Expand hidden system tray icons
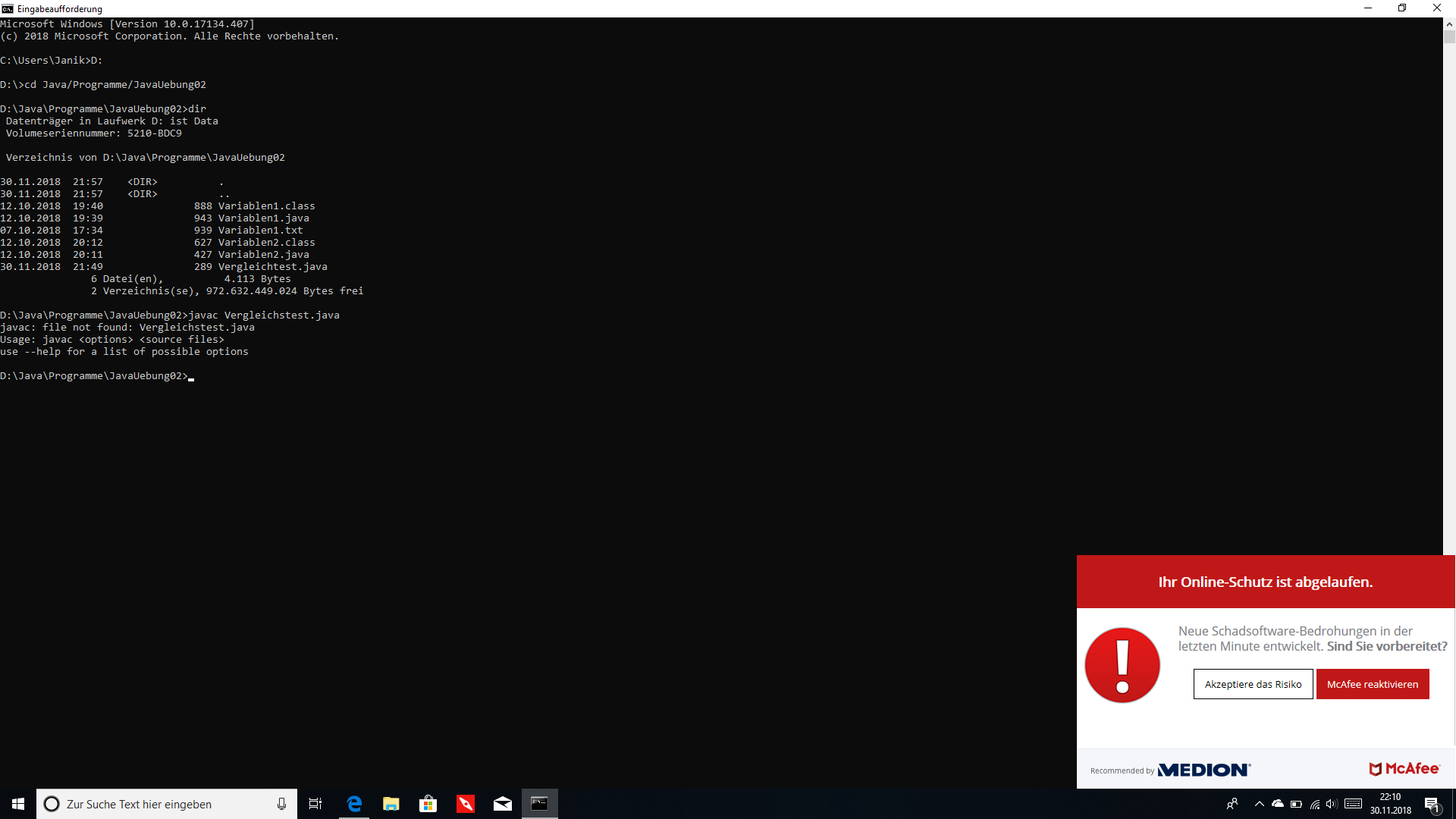 click(x=1260, y=804)
